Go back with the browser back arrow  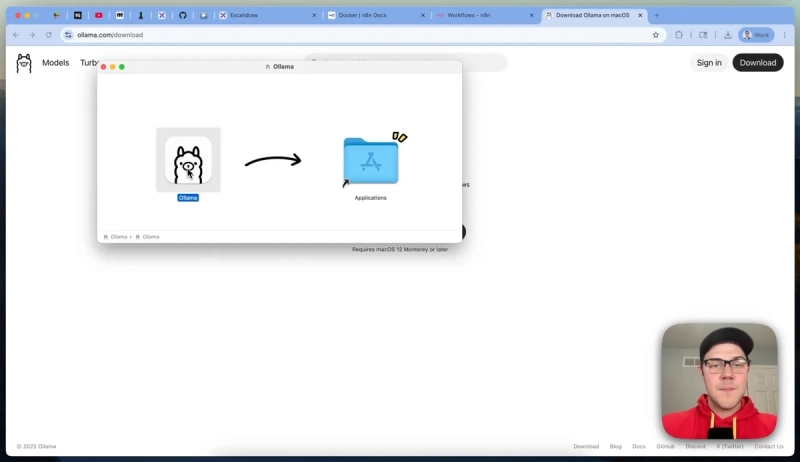[x=16, y=35]
